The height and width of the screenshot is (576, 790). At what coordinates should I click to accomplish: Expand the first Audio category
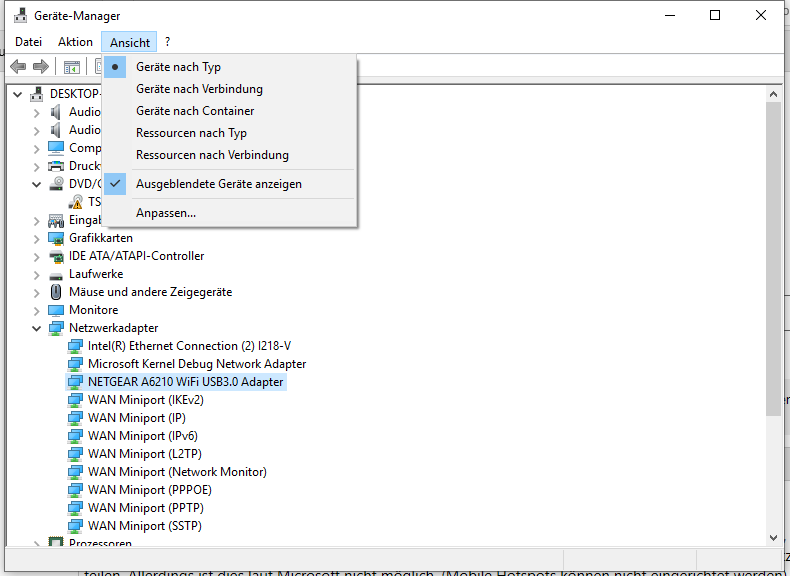(x=37, y=113)
